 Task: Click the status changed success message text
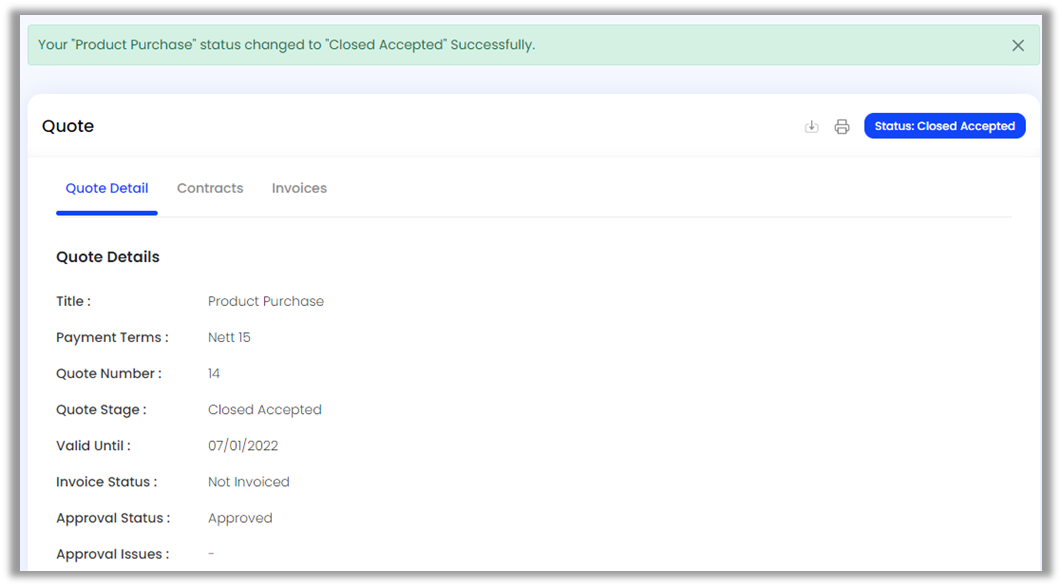[x=287, y=45]
